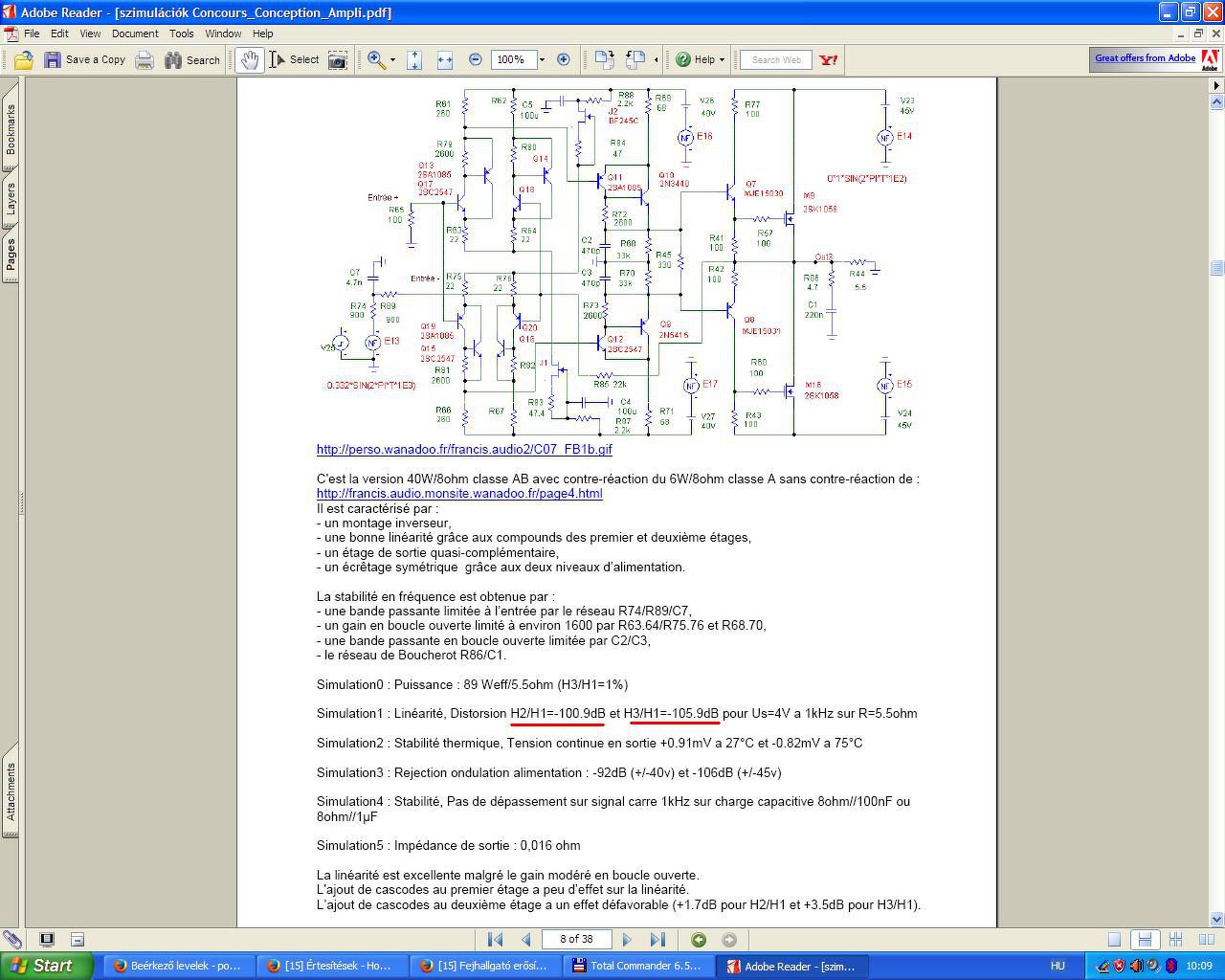Open the Bookmarks side tab
The image size is (1225, 980).
pyautogui.click(x=11, y=128)
